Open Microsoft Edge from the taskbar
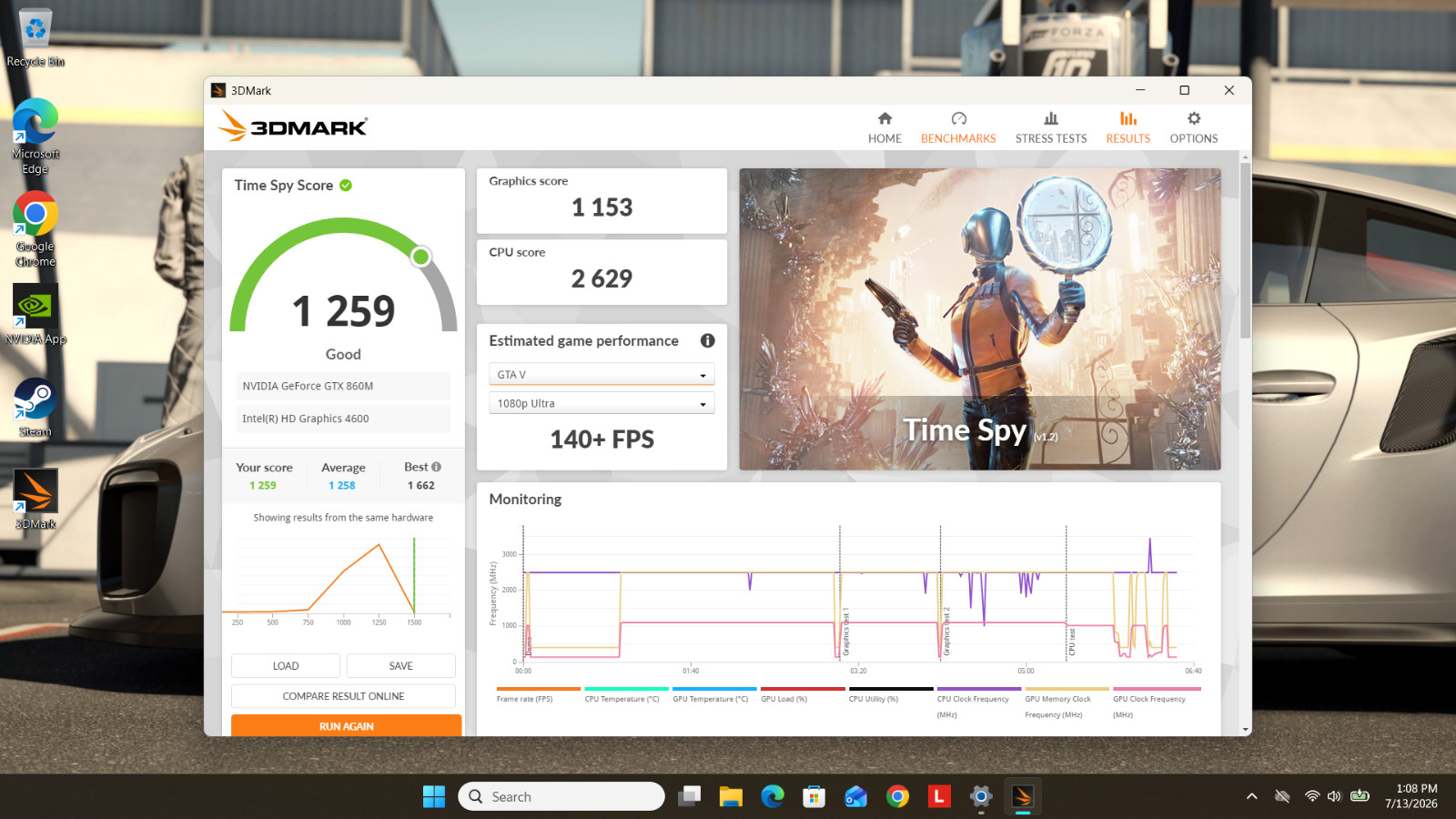 [x=773, y=796]
